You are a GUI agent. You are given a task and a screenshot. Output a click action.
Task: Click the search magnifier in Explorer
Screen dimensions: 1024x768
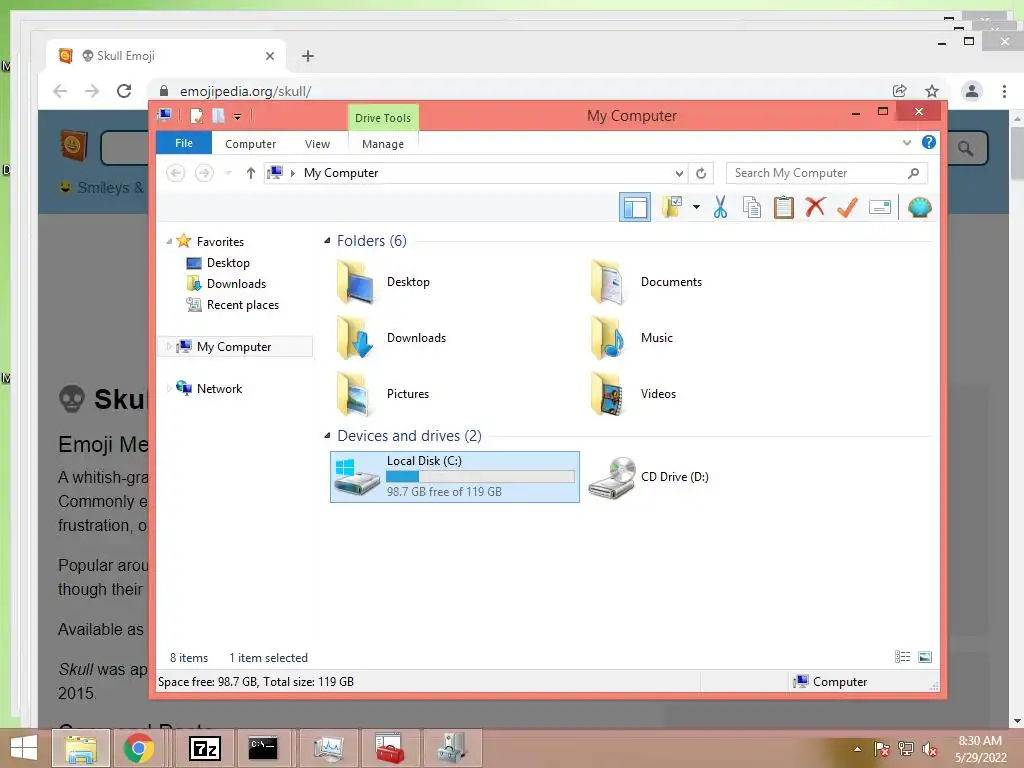[x=914, y=173]
